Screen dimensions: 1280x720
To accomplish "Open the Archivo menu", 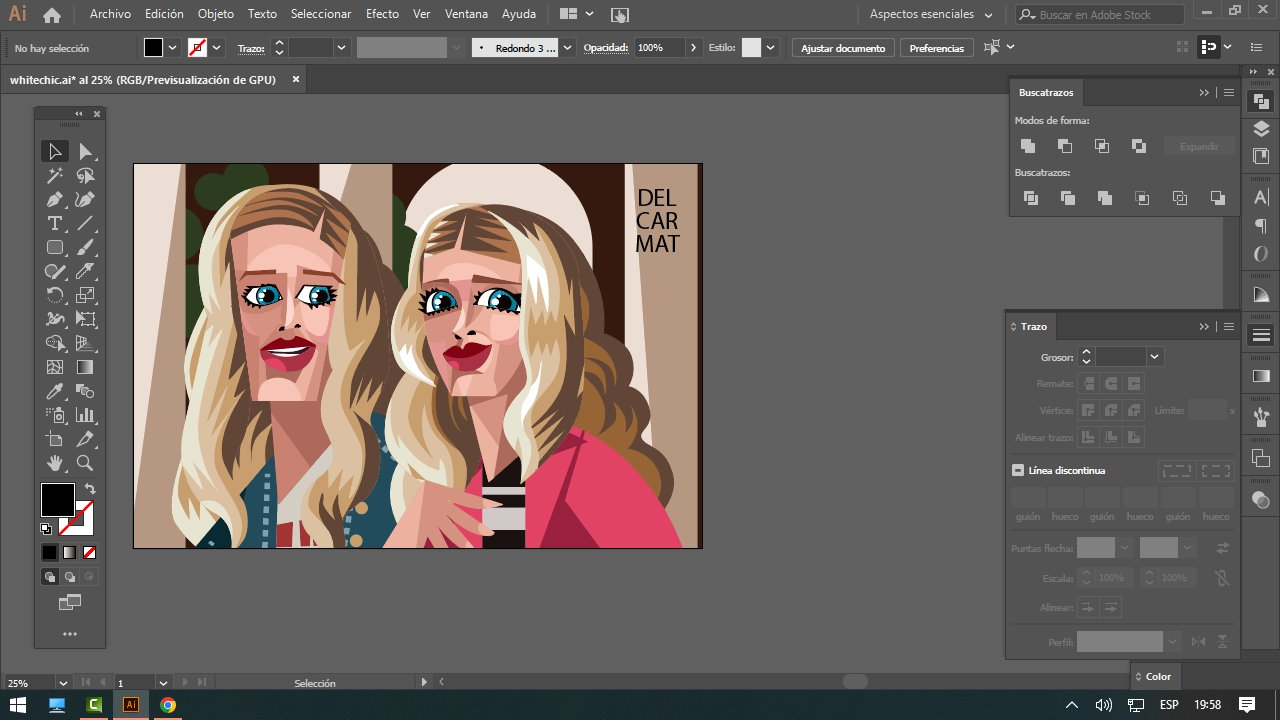I will (110, 14).
